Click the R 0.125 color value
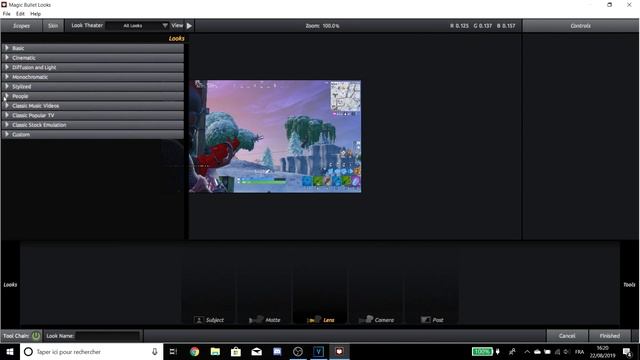This screenshot has width=640, height=360. click(459, 26)
